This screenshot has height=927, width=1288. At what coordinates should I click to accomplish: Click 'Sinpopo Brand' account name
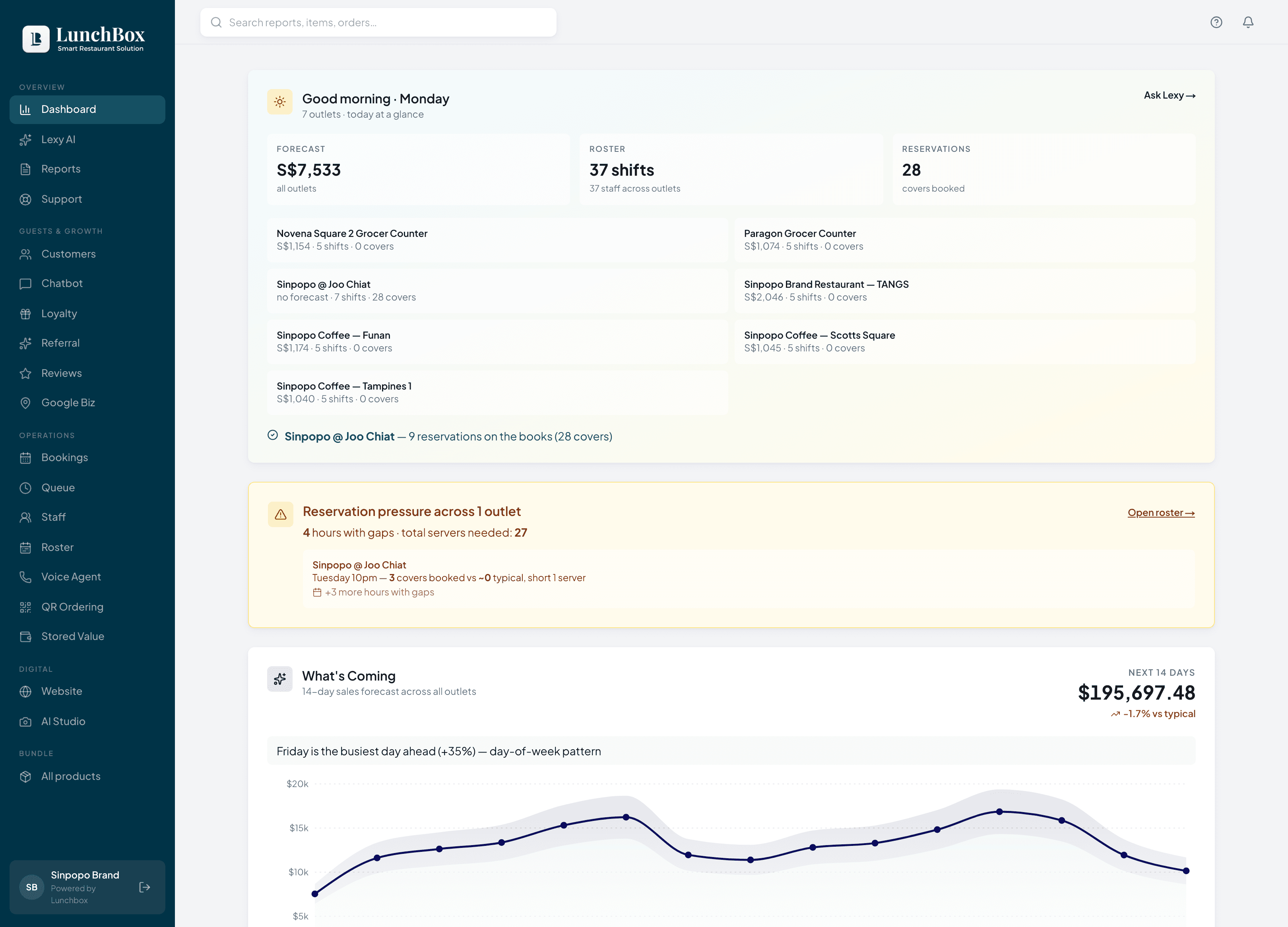coord(85,875)
